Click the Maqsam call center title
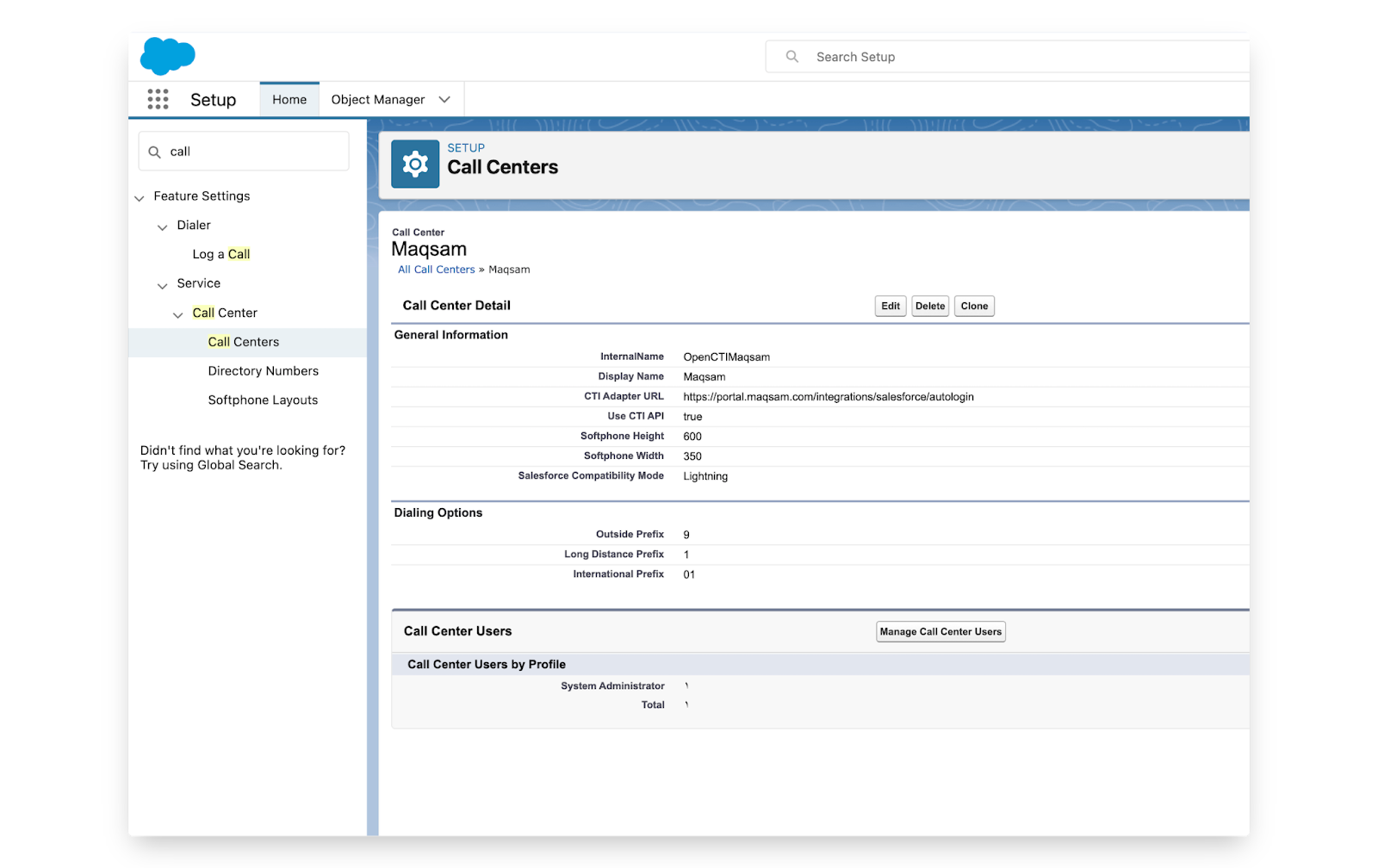The image size is (1378, 868). click(x=429, y=249)
